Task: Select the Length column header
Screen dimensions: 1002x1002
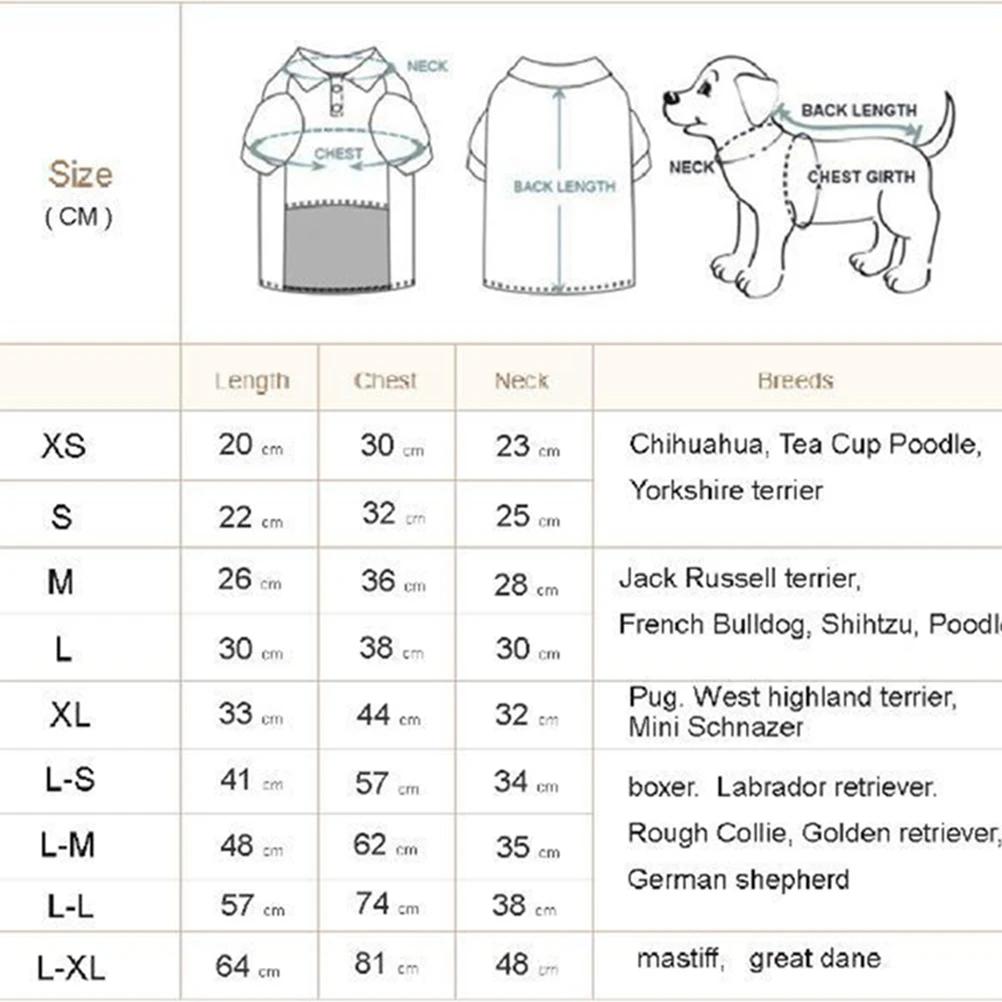Action: point(251,381)
